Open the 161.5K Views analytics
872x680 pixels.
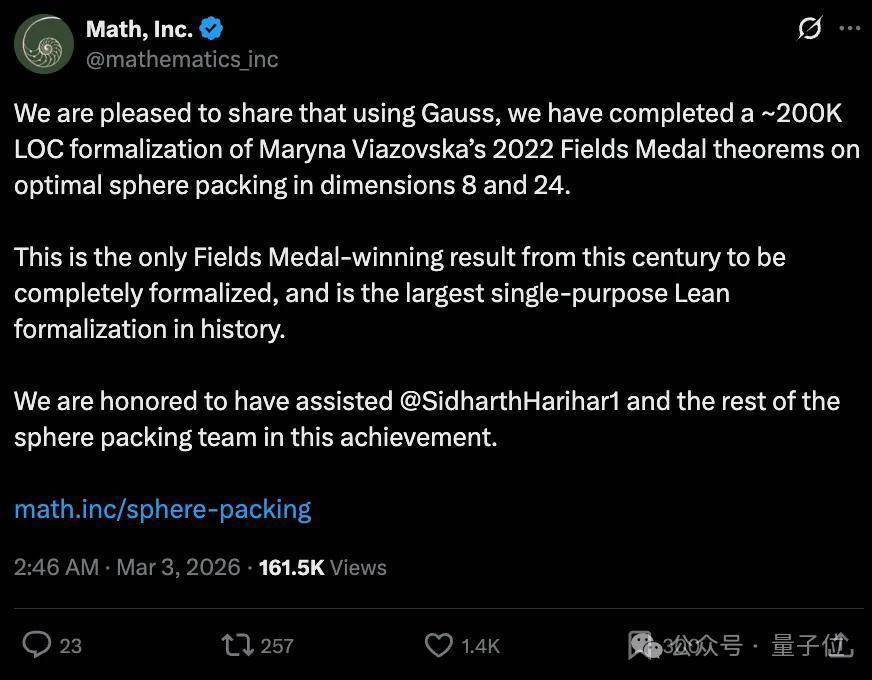click(322, 567)
